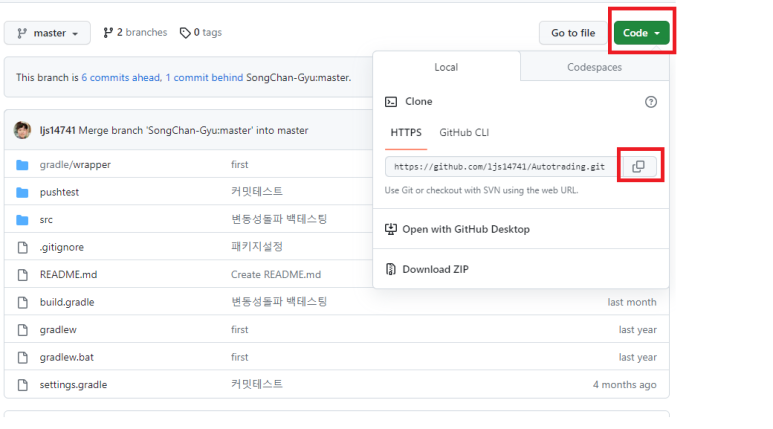Viewport: 773px width, 429px height.
Task: Click the pushtest folder icon
Action: pos(22,192)
